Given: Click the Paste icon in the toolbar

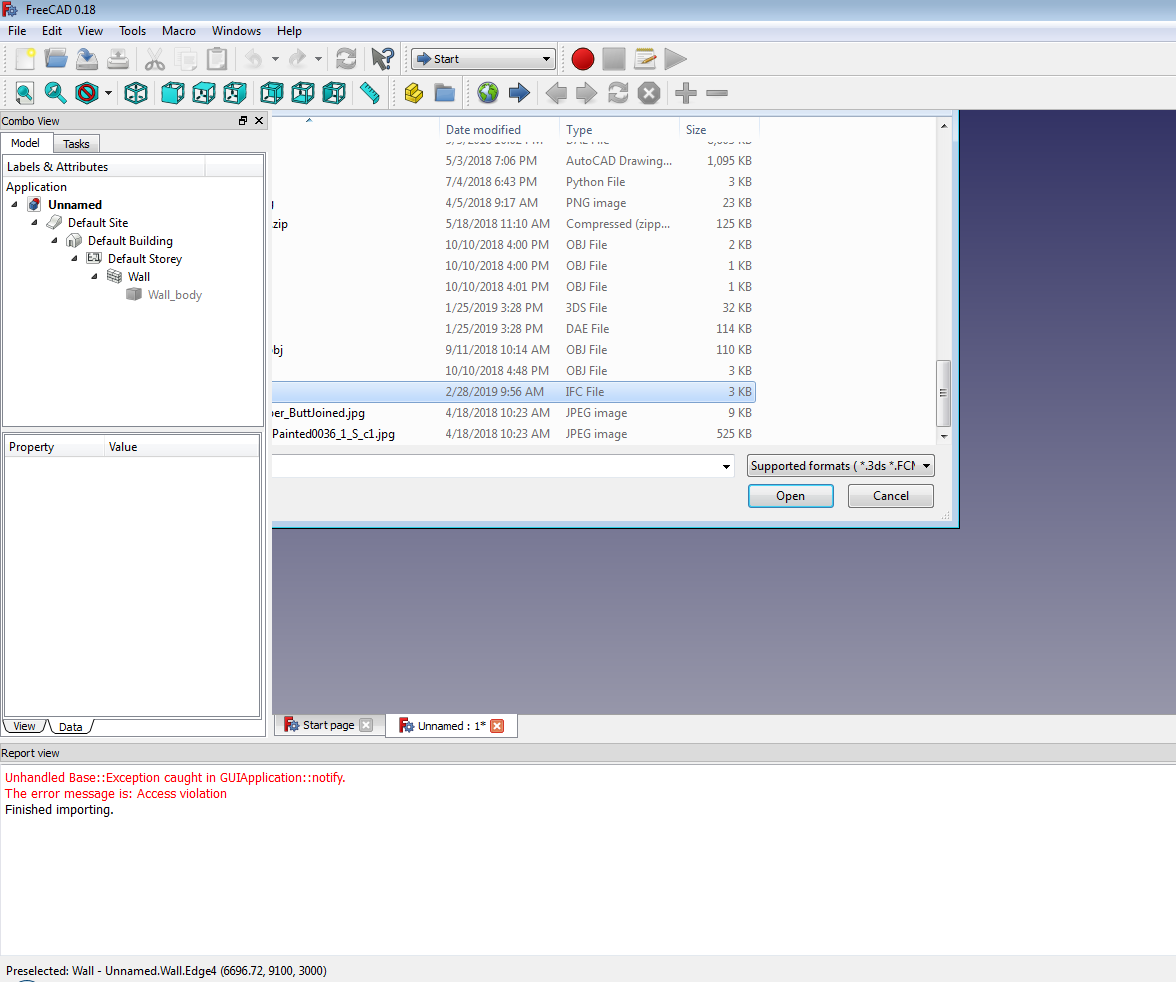Looking at the screenshot, I should pos(217,59).
